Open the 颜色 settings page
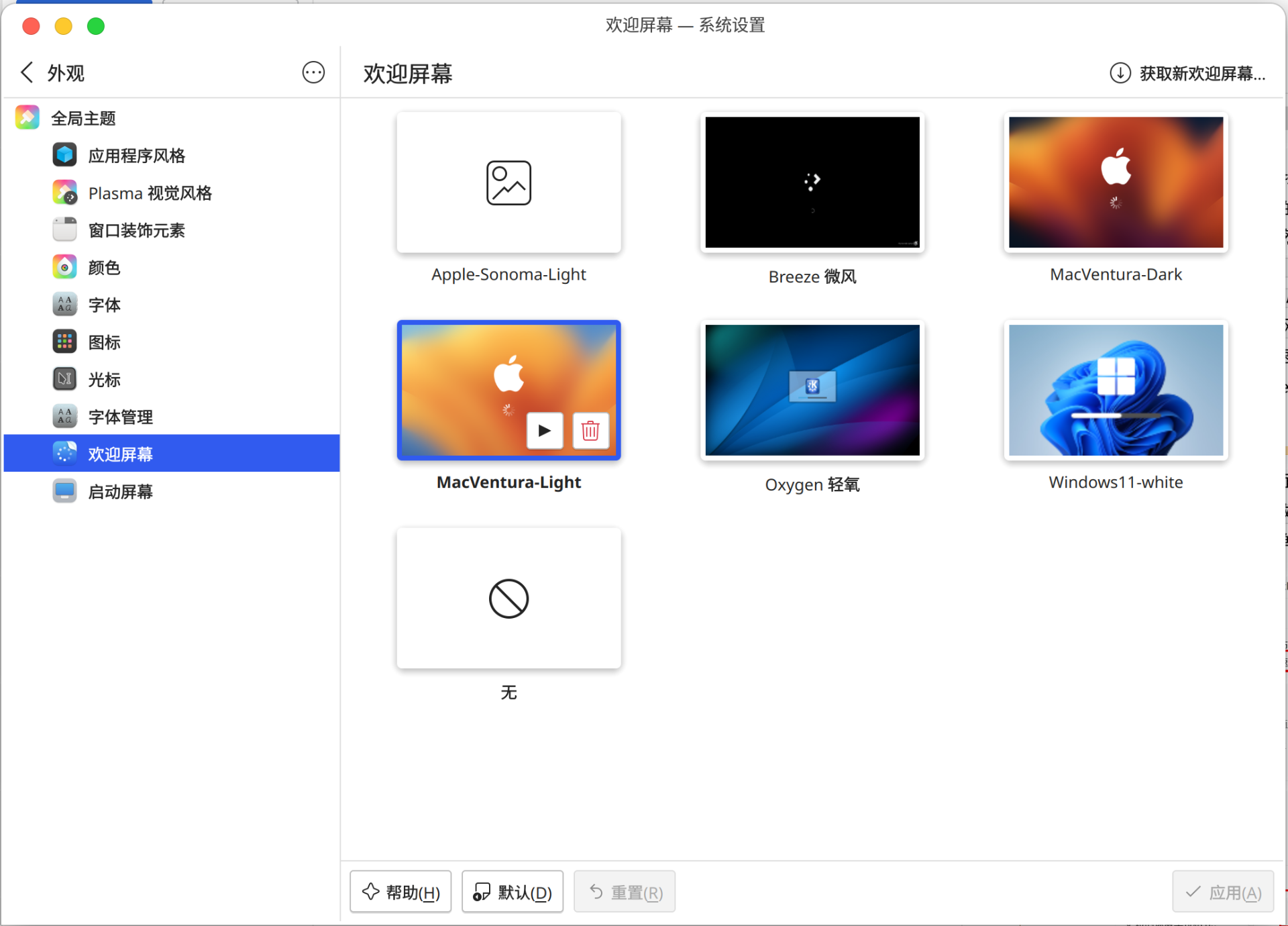The width and height of the screenshot is (1288, 926). [104, 268]
